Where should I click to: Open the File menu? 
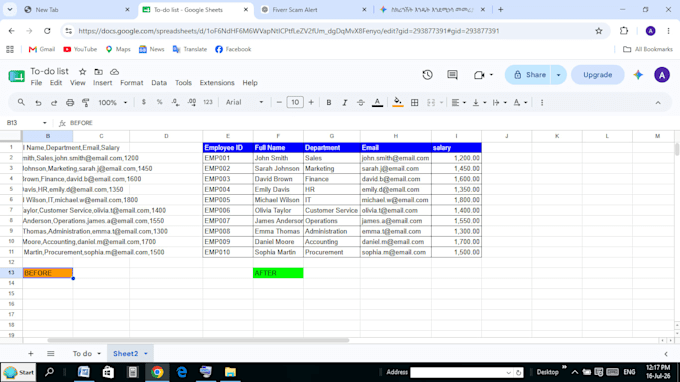coord(36,83)
